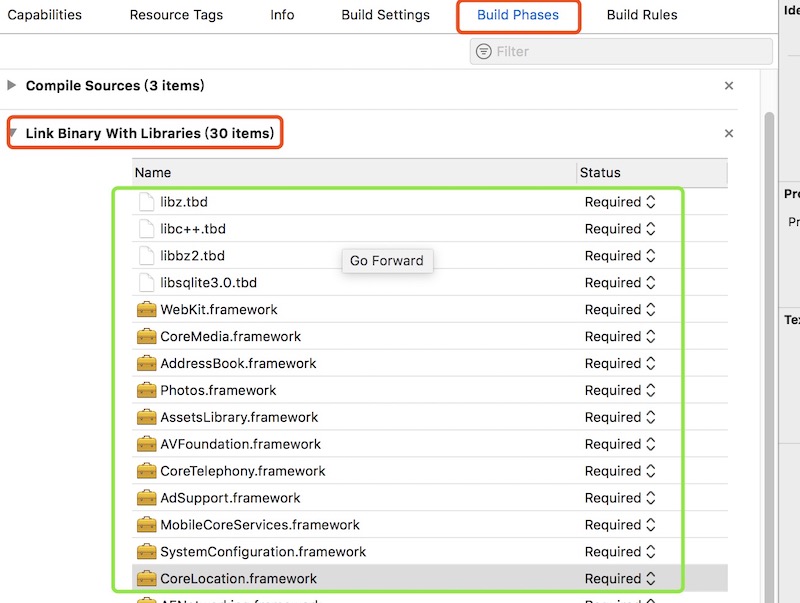
Task: Switch to the Build Settings tab
Action: point(385,15)
